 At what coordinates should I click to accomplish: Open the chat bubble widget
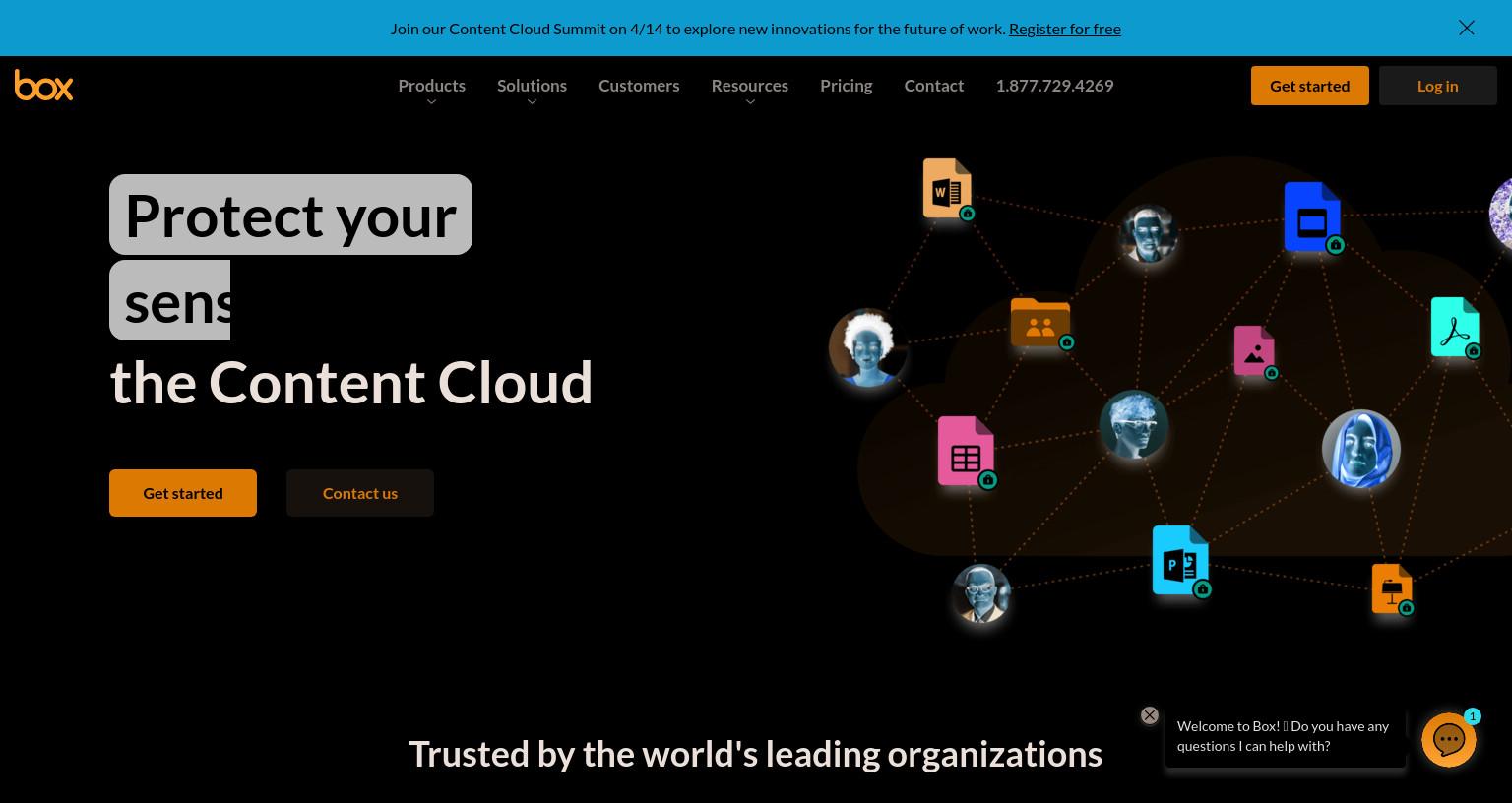point(1449,740)
